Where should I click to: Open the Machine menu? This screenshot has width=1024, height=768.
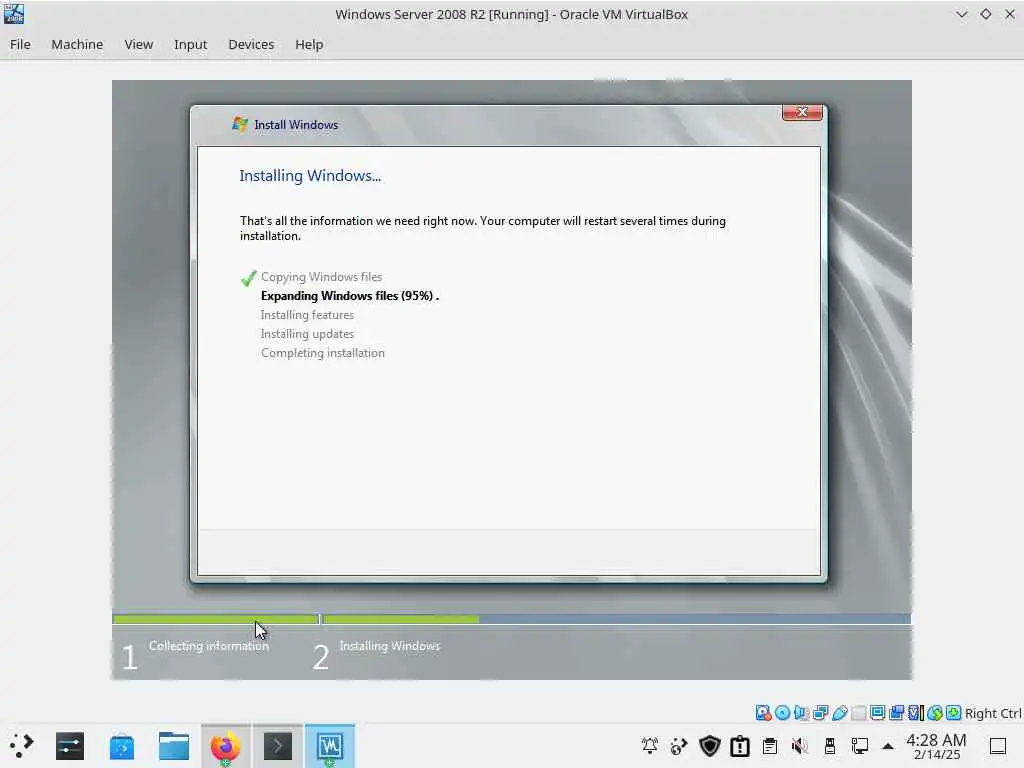tap(77, 44)
